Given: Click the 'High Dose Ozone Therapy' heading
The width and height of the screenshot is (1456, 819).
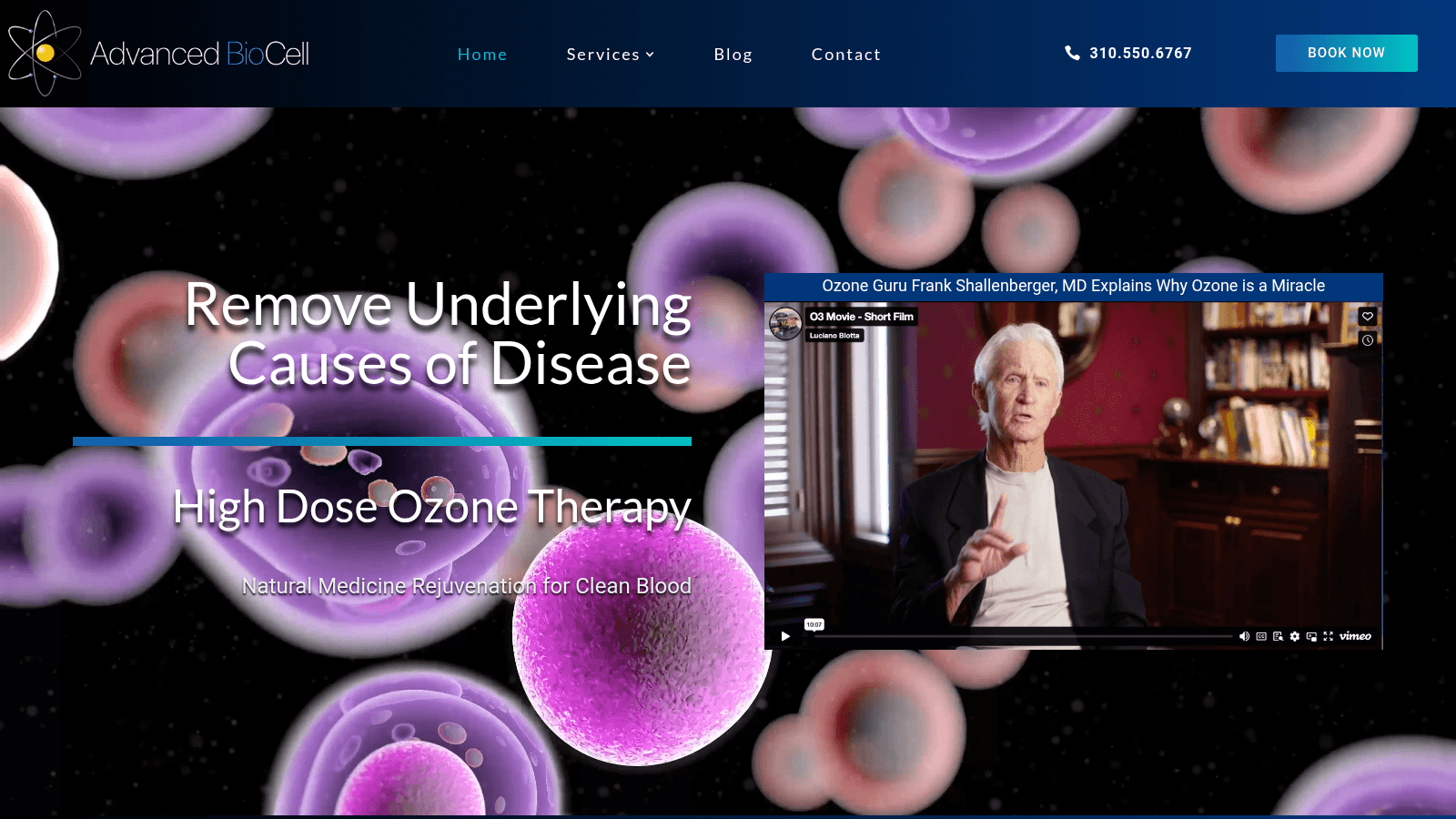Looking at the screenshot, I should click(432, 507).
